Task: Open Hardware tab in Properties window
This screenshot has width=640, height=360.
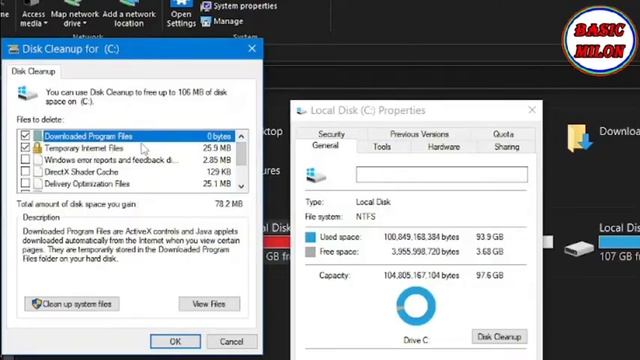Action: coord(444,147)
